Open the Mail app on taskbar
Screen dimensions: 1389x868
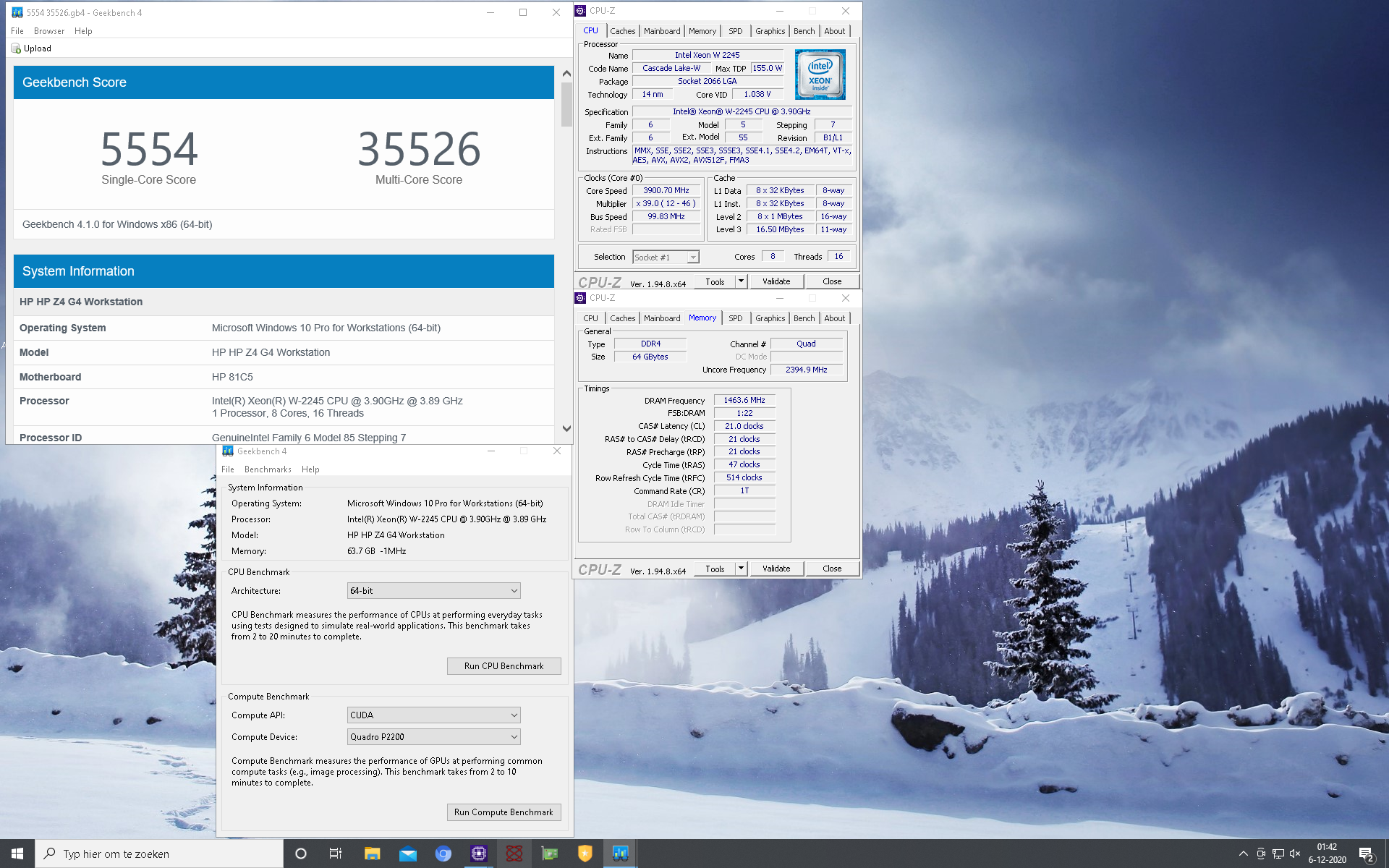[408, 854]
